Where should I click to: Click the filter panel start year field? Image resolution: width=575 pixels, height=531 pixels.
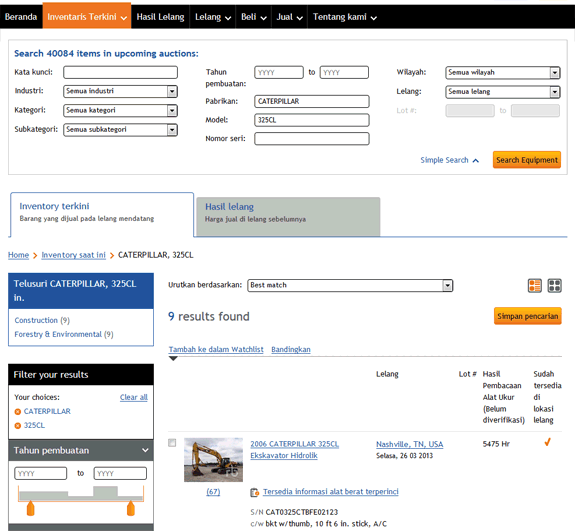pyautogui.click(x=41, y=473)
